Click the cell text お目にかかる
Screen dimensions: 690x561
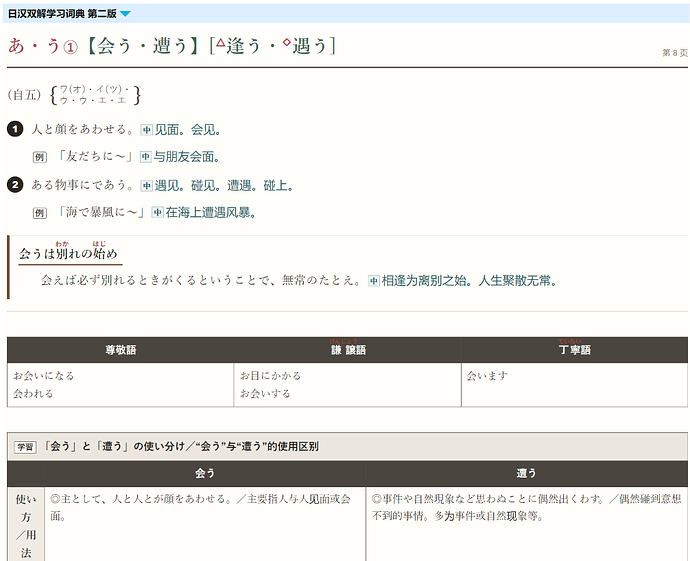click(x=270, y=376)
